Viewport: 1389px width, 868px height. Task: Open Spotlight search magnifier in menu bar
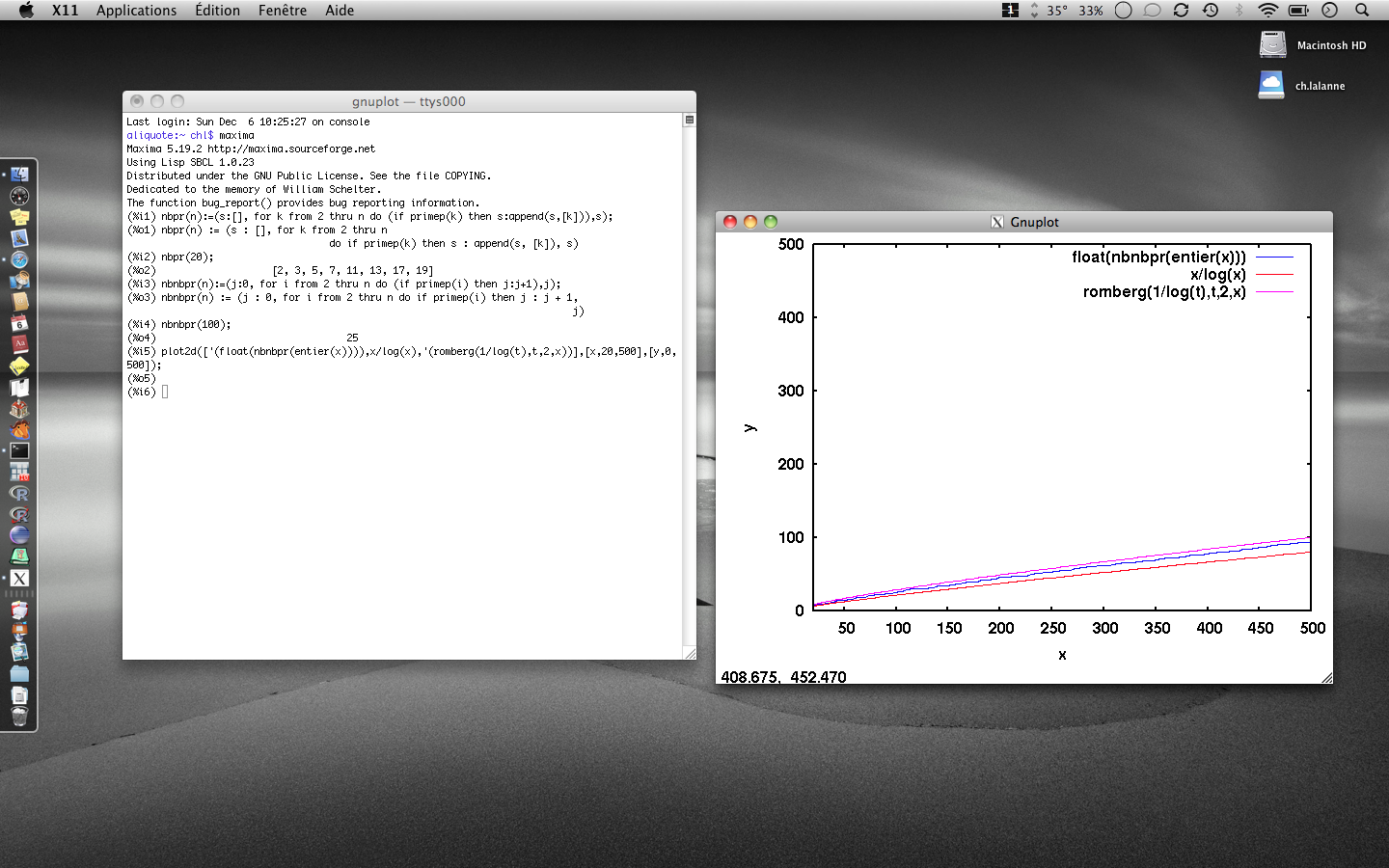[1362, 11]
